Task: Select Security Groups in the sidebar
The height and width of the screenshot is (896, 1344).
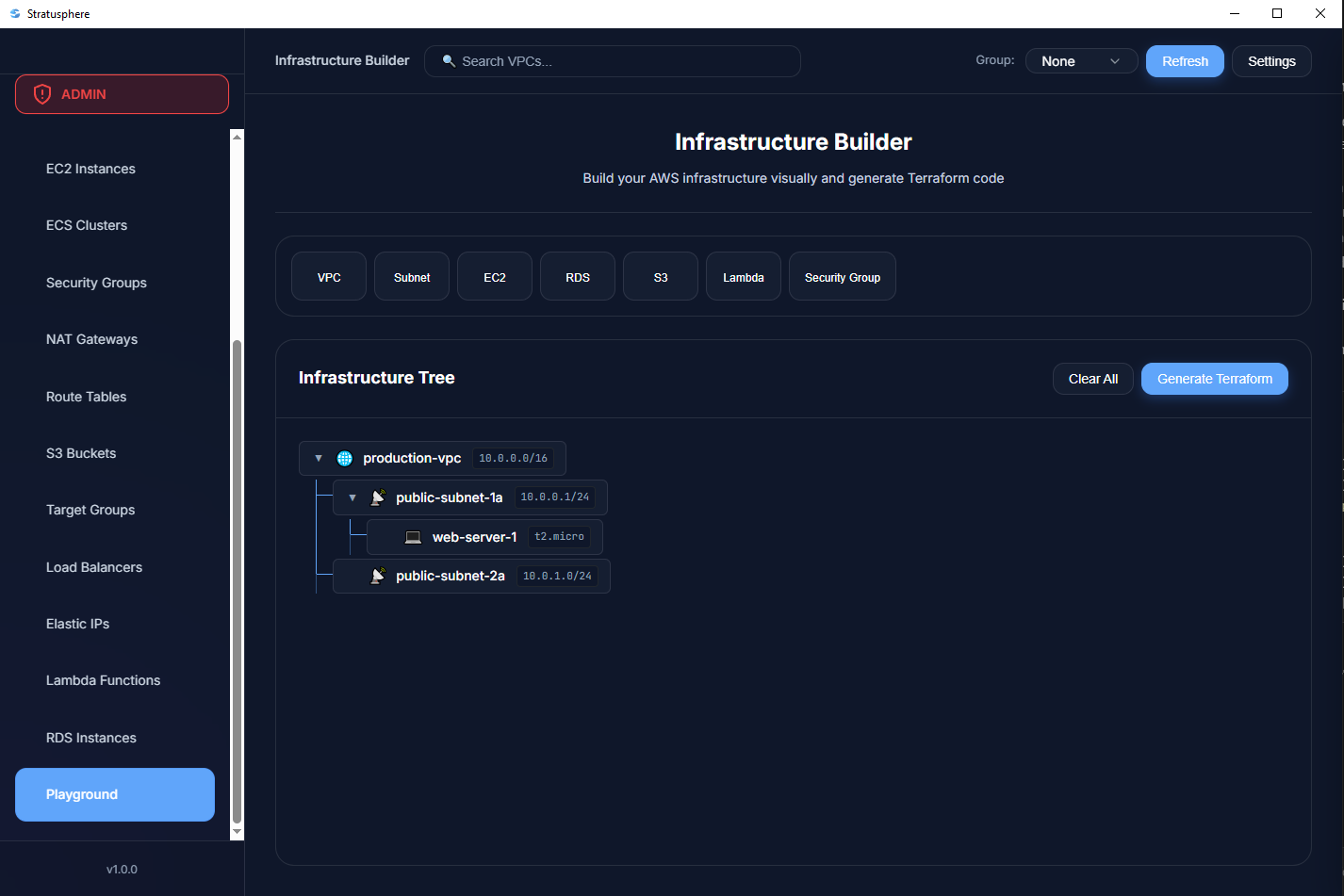Action: tap(96, 282)
